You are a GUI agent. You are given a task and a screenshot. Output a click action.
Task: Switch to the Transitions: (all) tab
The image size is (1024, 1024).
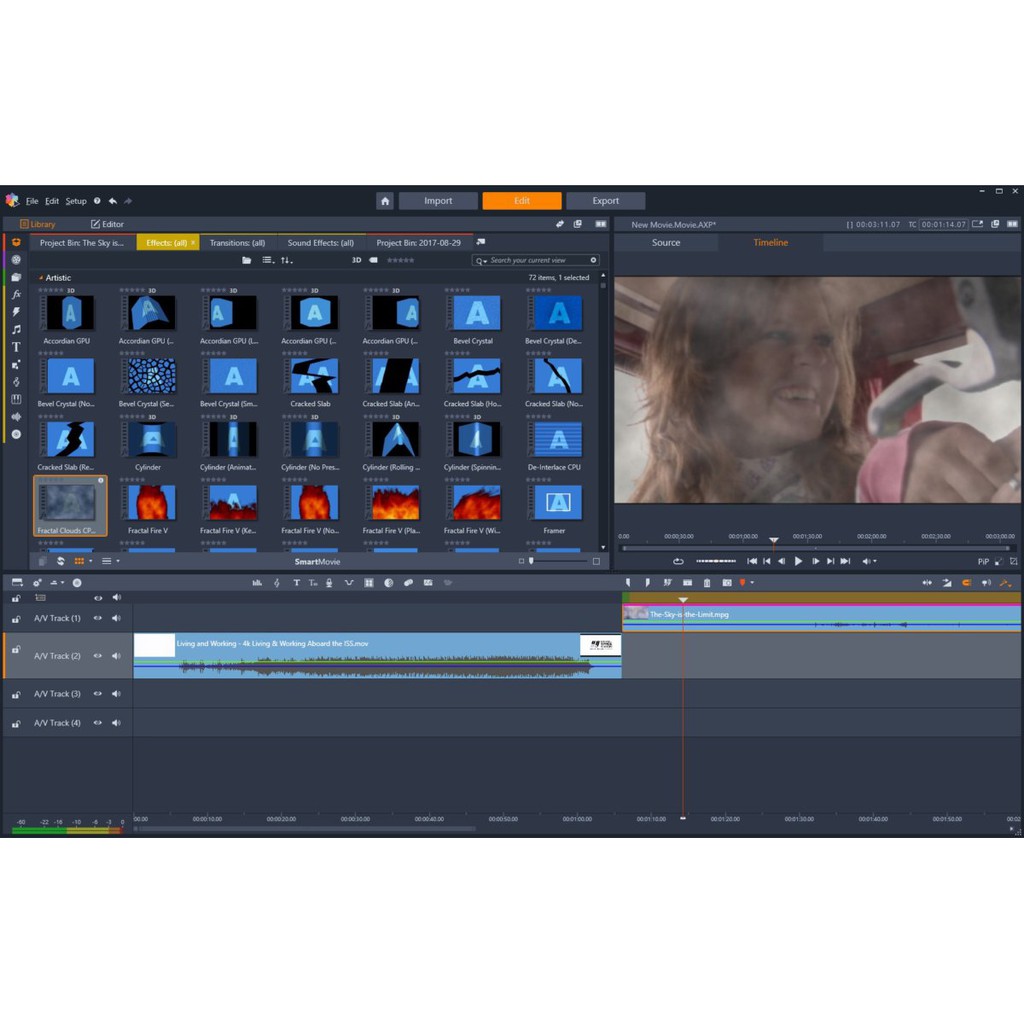pos(237,243)
